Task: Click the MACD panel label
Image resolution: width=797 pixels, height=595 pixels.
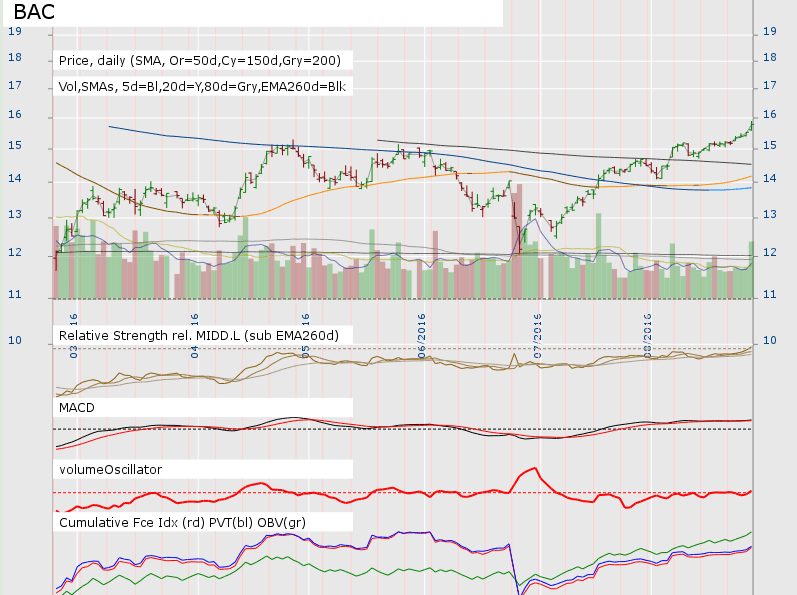Action: [x=77, y=408]
